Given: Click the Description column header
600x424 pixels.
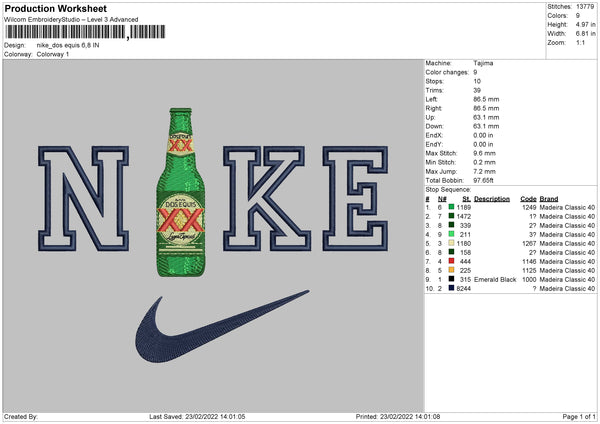Looking at the screenshot, I should click(x=492, y=199).
